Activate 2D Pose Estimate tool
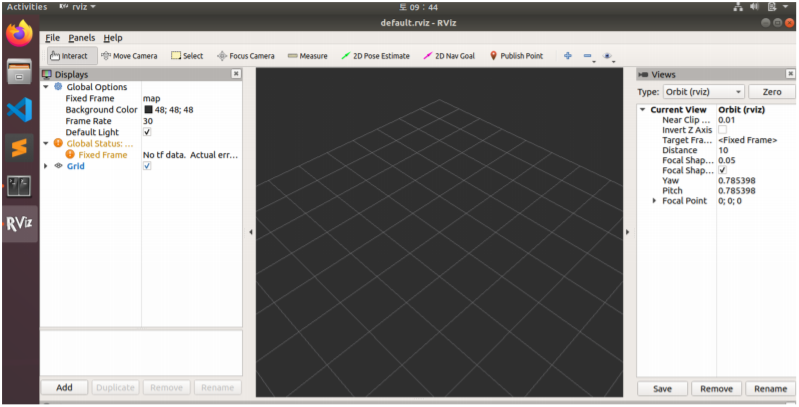Screen dimensions: 799x407 tap(376, 56)
